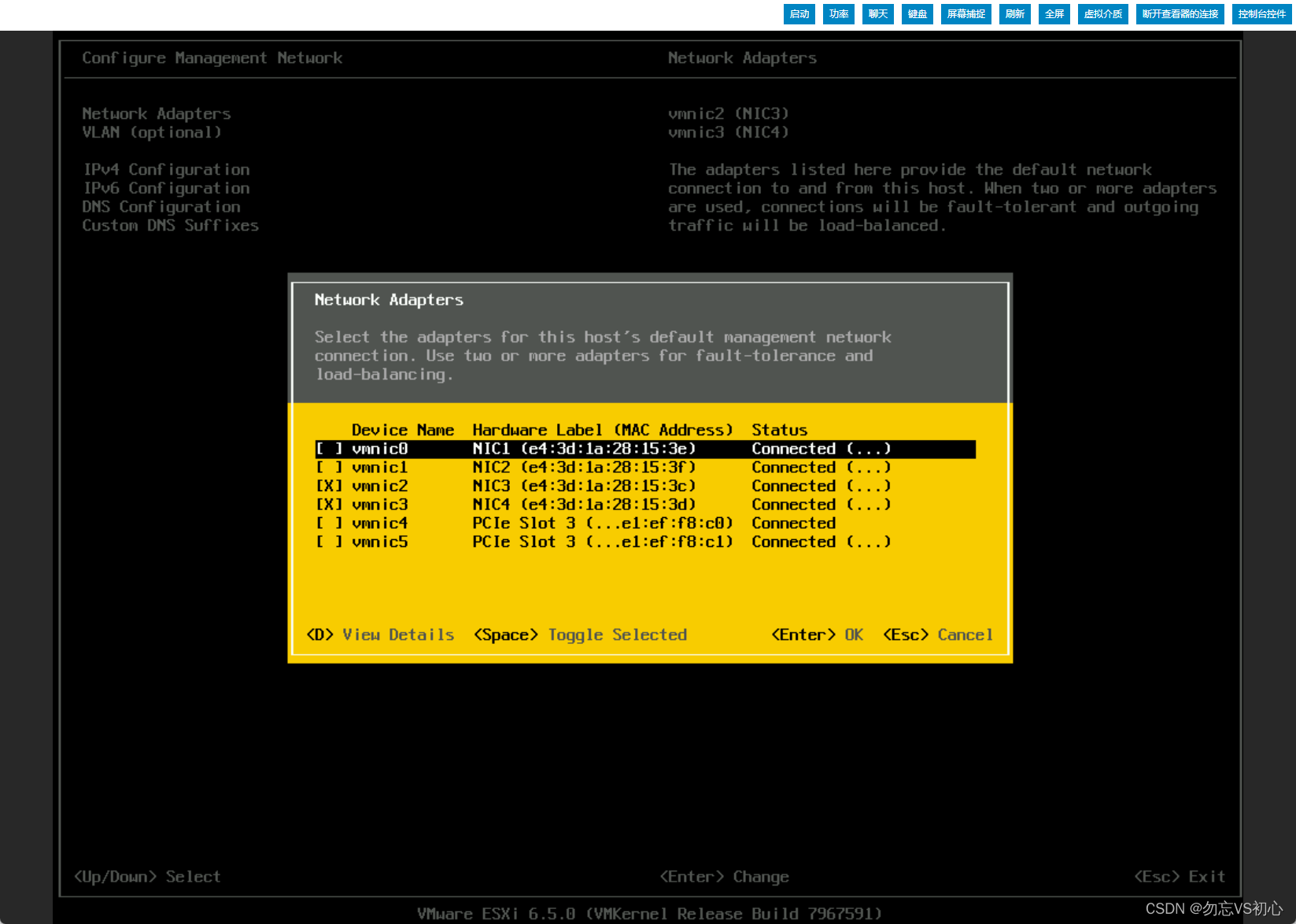Click vmnic3 (NIC4) in right panel

728,132
